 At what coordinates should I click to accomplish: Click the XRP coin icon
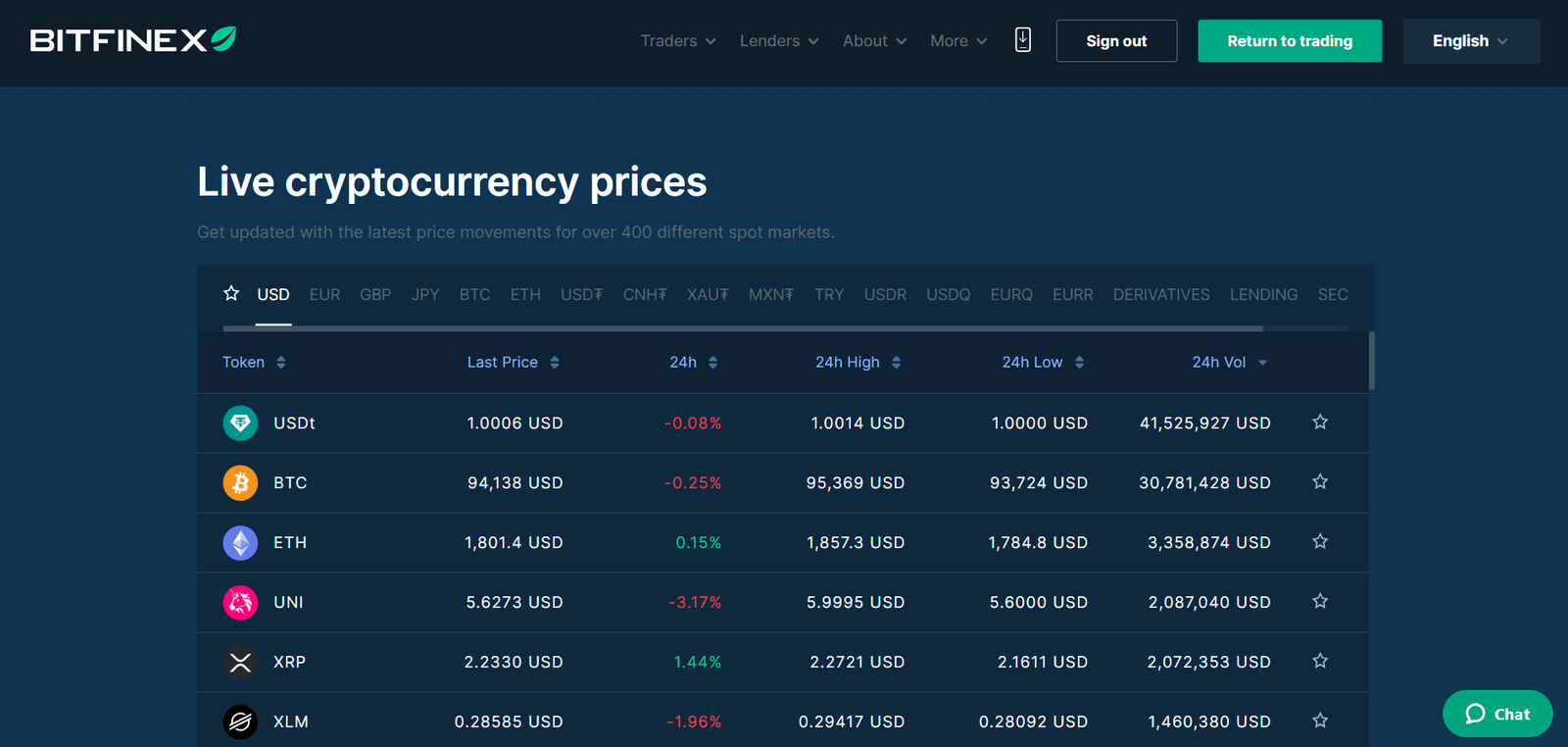pos(240,662)
